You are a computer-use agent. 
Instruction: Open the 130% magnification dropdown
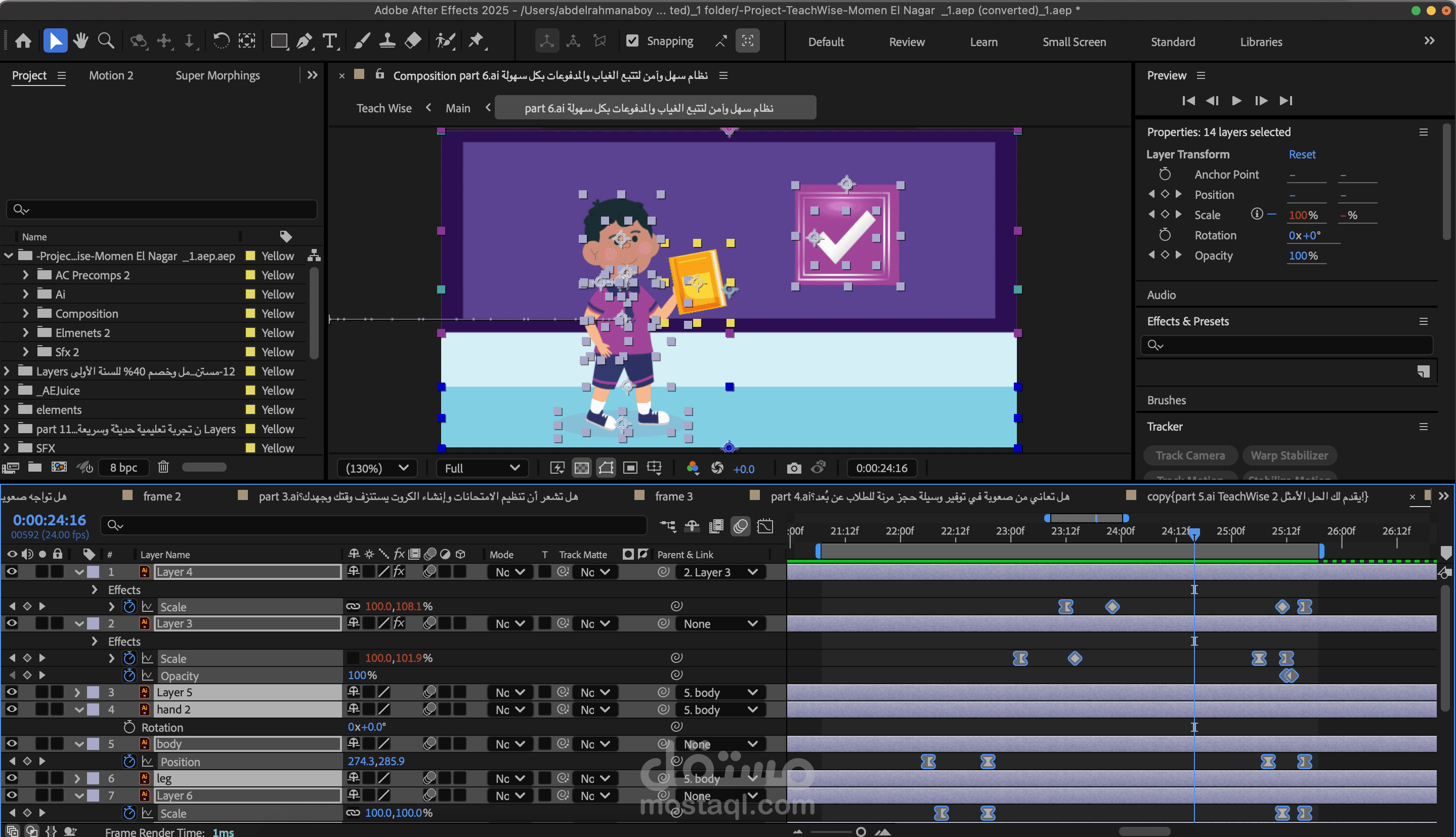click(377, 468)
